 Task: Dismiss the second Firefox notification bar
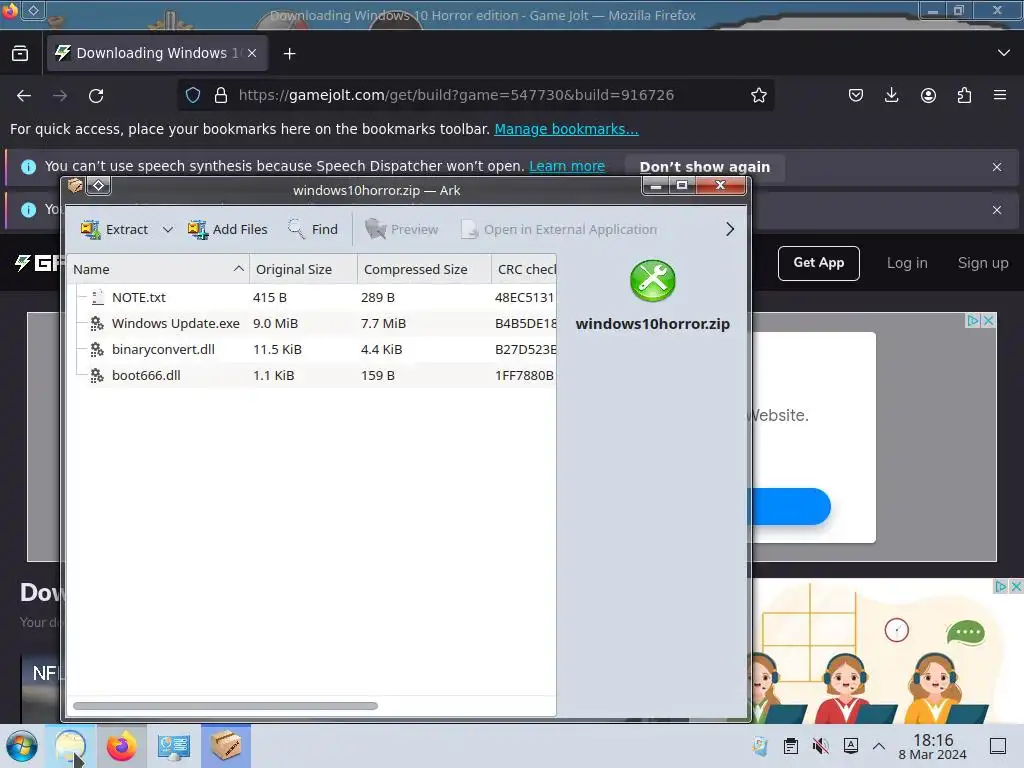(997, 210)
